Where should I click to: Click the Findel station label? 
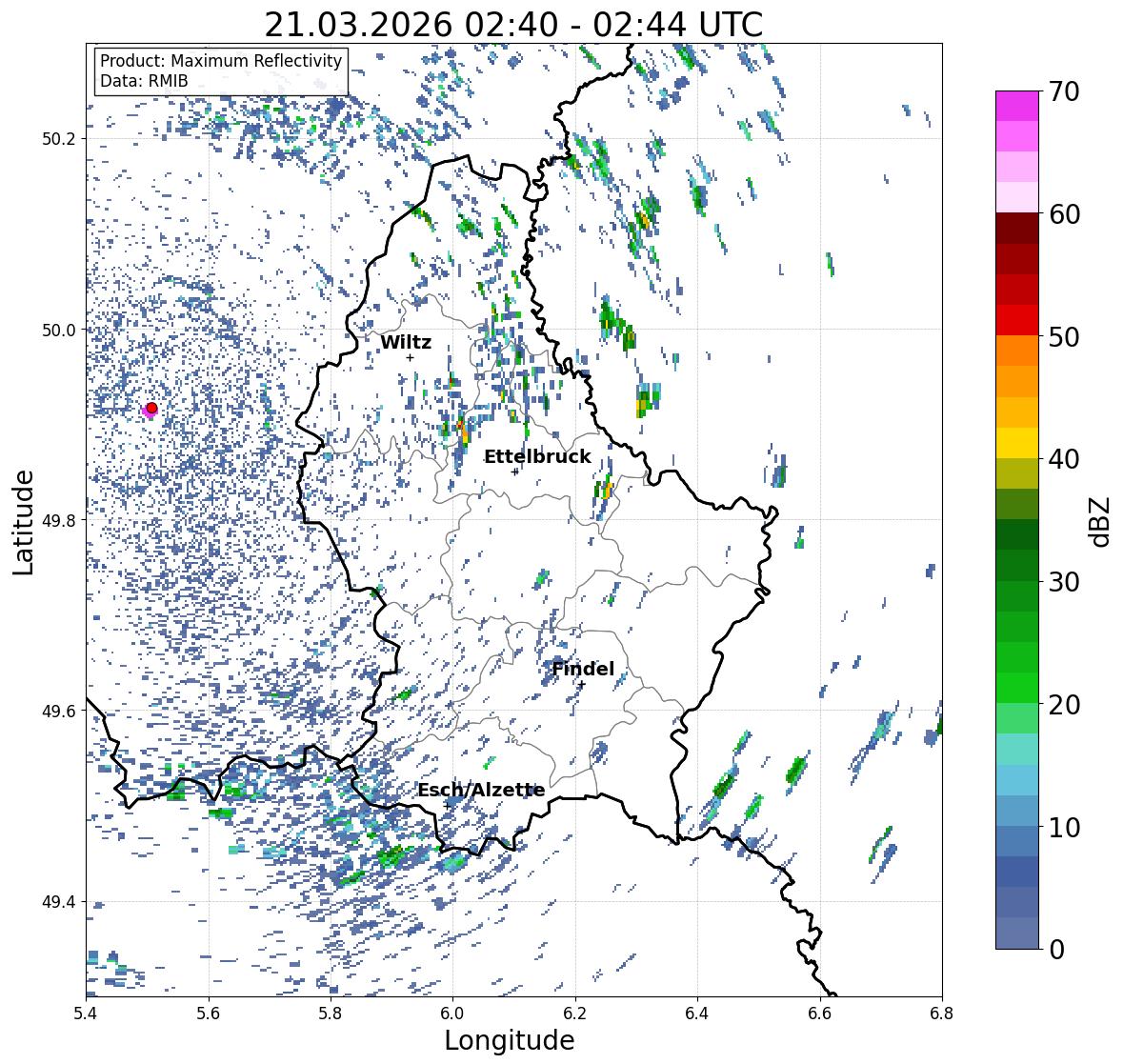point(583,669)
